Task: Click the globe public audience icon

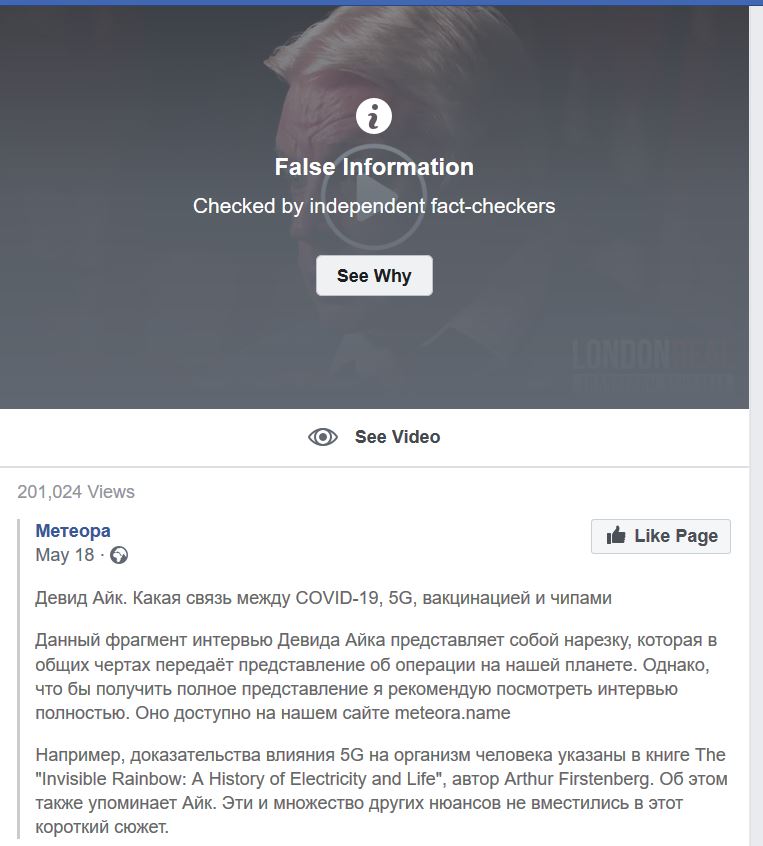Action: click(x=119, y=555)
